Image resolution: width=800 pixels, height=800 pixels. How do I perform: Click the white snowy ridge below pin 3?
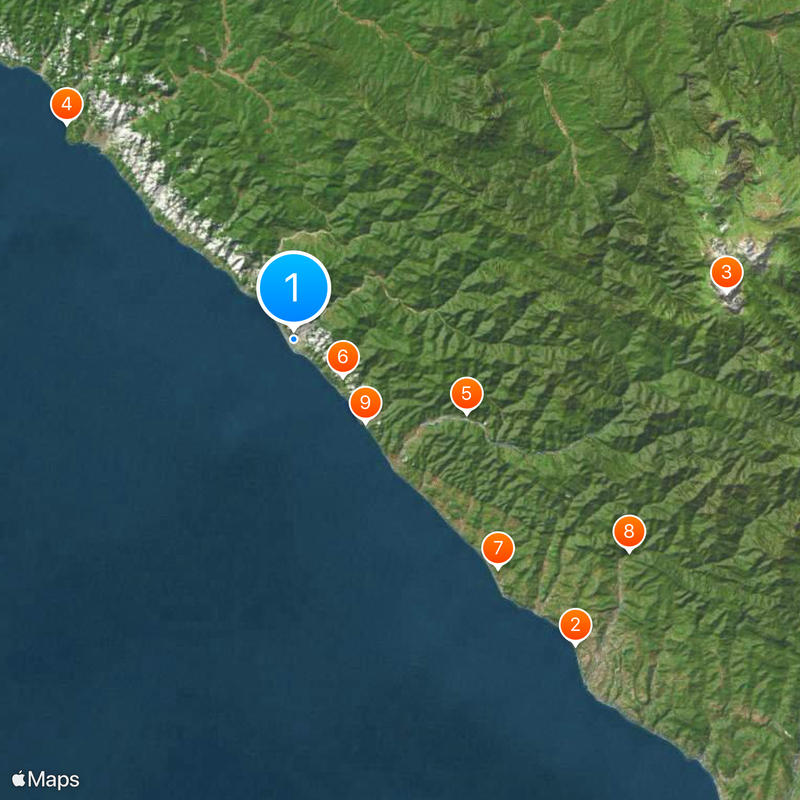coord(735,303)
